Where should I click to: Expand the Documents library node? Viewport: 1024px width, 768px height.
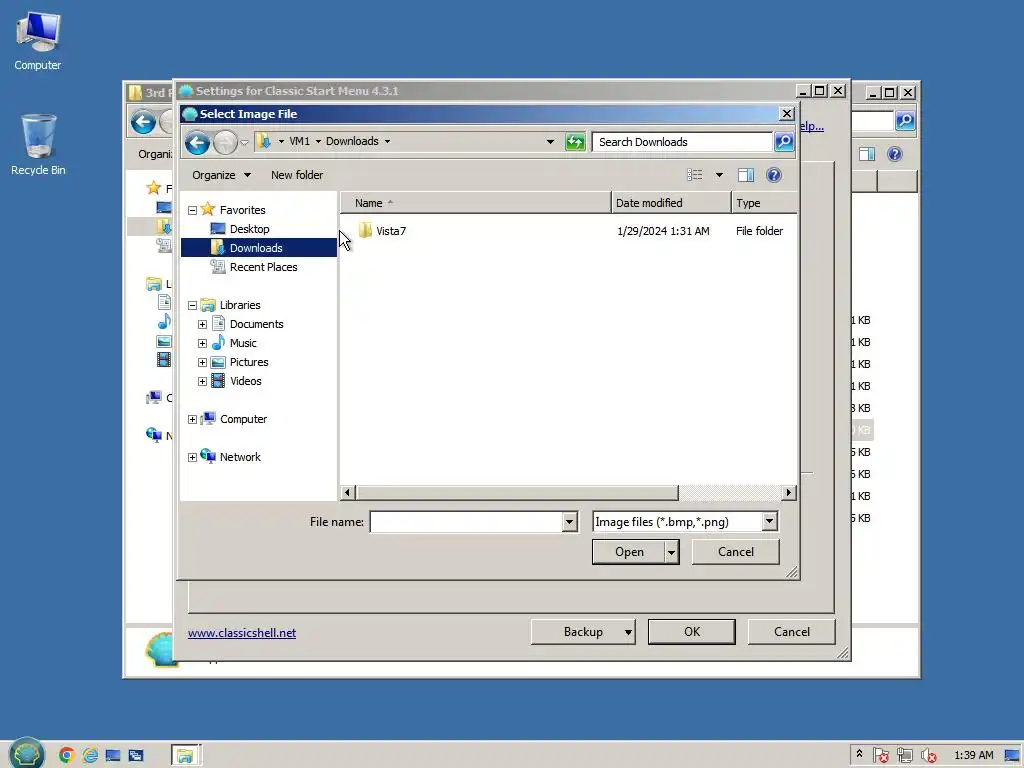pyautogui.click(x=202, y=324)
